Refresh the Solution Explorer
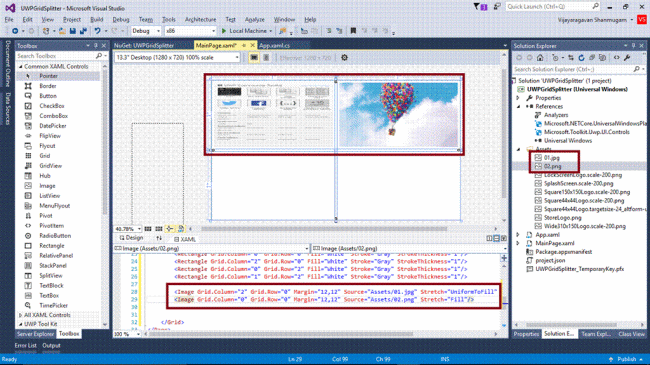 pos(581,58)
